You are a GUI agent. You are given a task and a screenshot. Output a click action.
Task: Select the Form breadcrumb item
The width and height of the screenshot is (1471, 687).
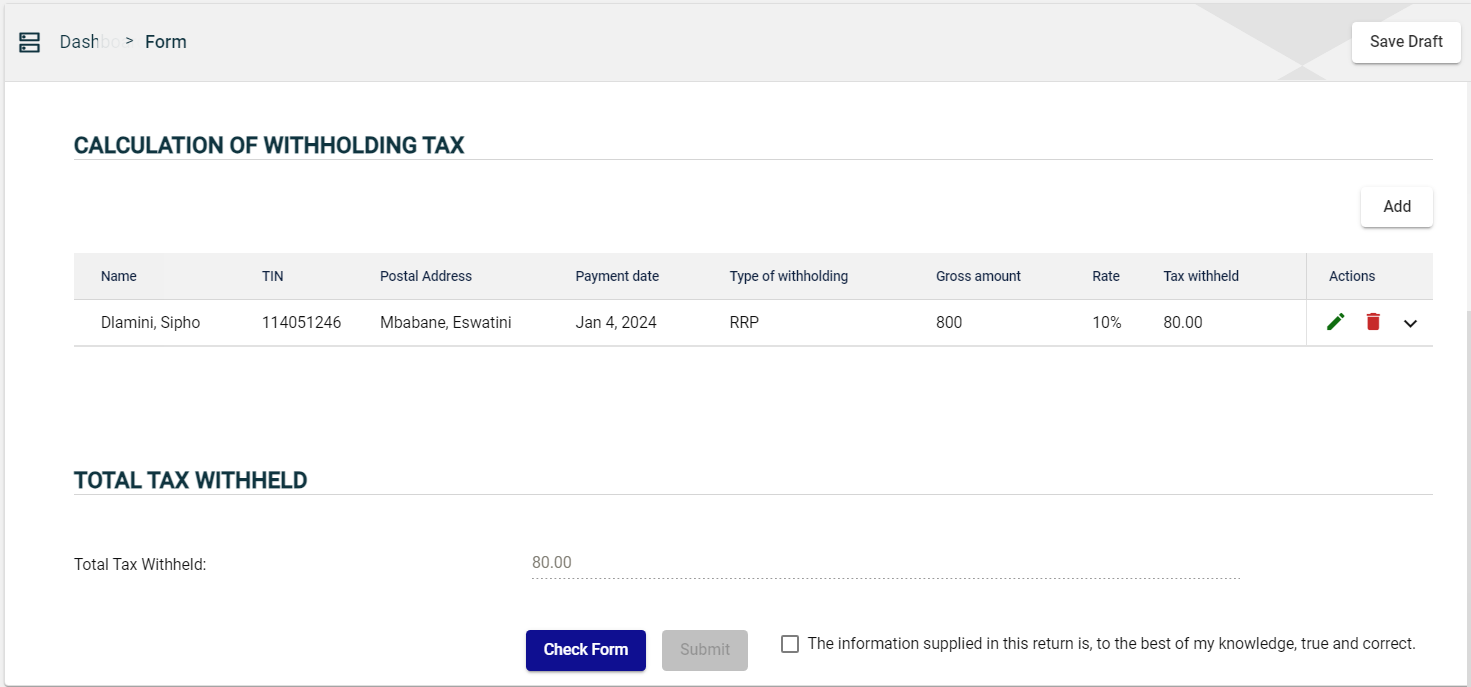166,42
